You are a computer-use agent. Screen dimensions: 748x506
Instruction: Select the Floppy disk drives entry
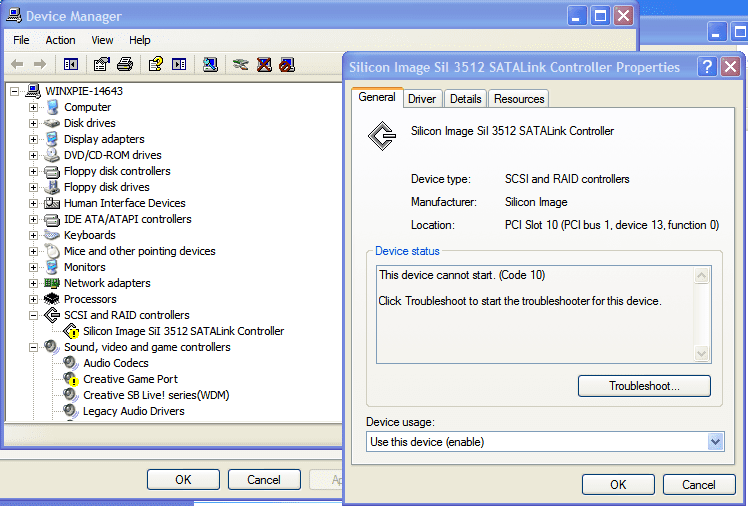(x=107, y=187)
